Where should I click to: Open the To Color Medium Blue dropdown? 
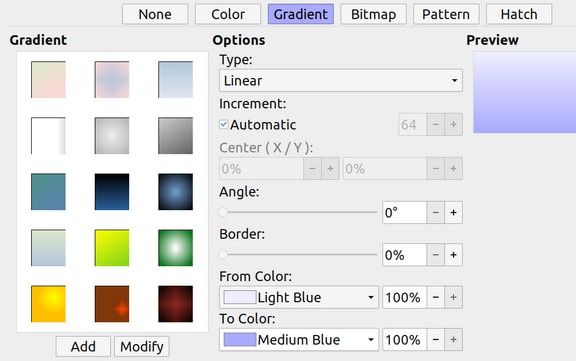click(299, 340)
